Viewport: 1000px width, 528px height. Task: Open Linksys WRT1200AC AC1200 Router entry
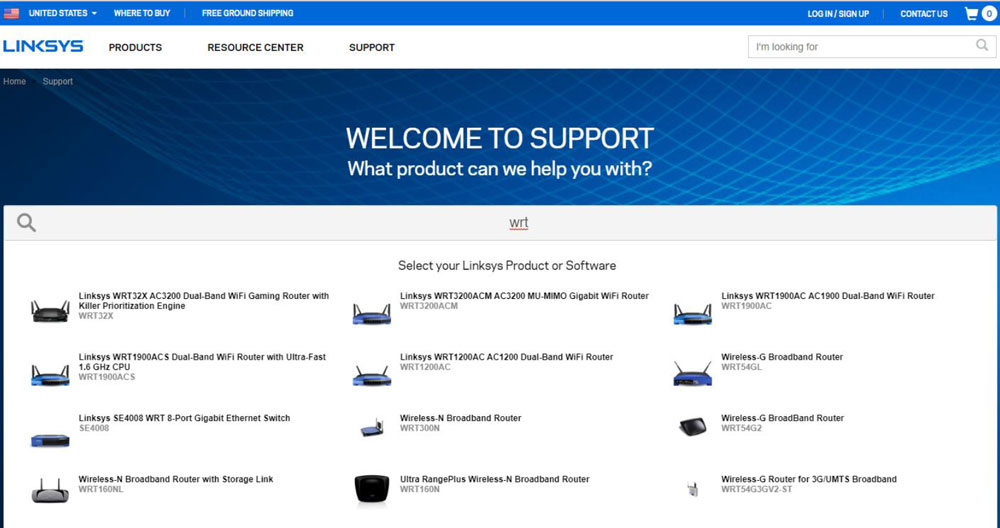(506, 357)
